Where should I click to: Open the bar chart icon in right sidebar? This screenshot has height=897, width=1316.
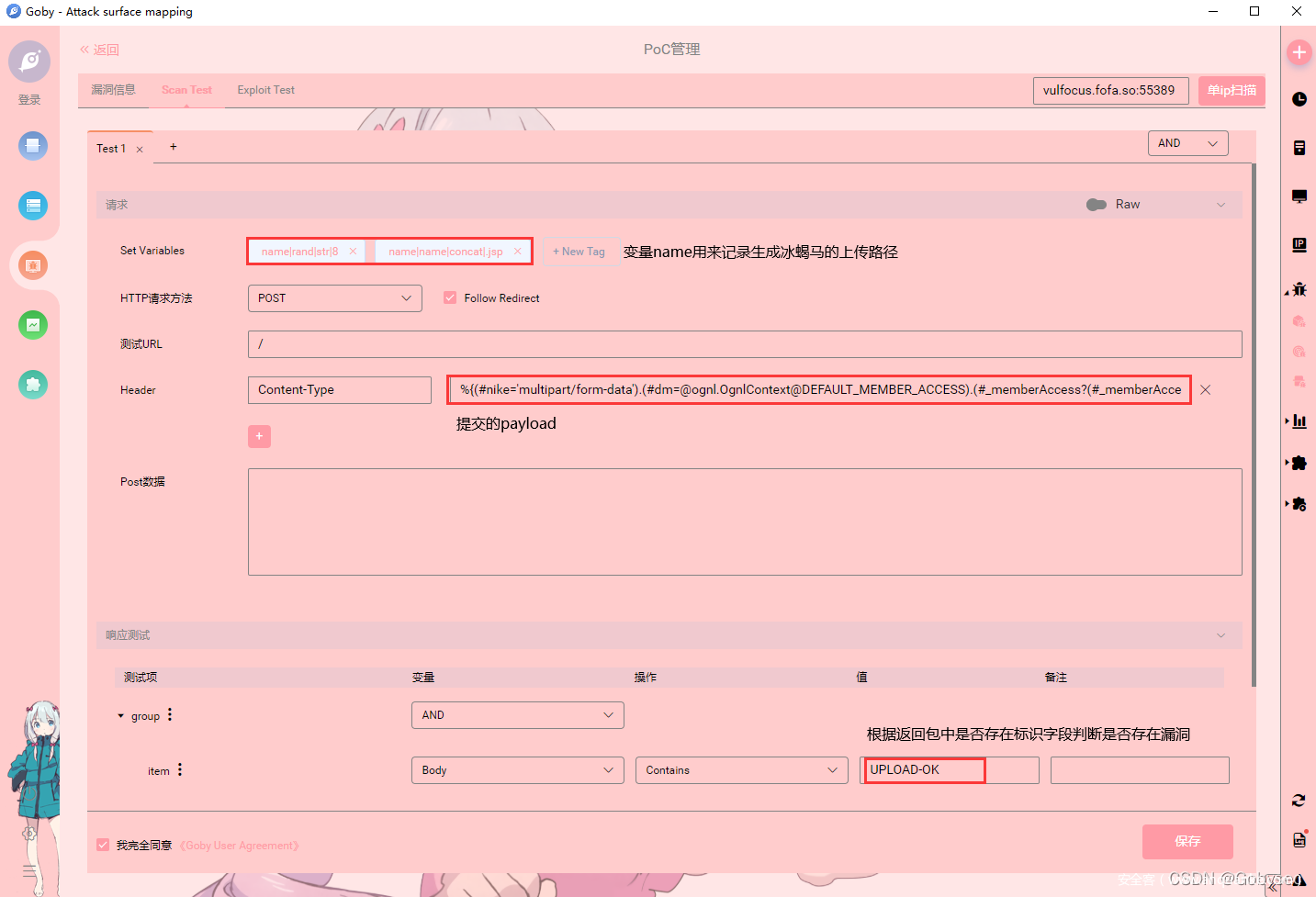point(1299,421)
